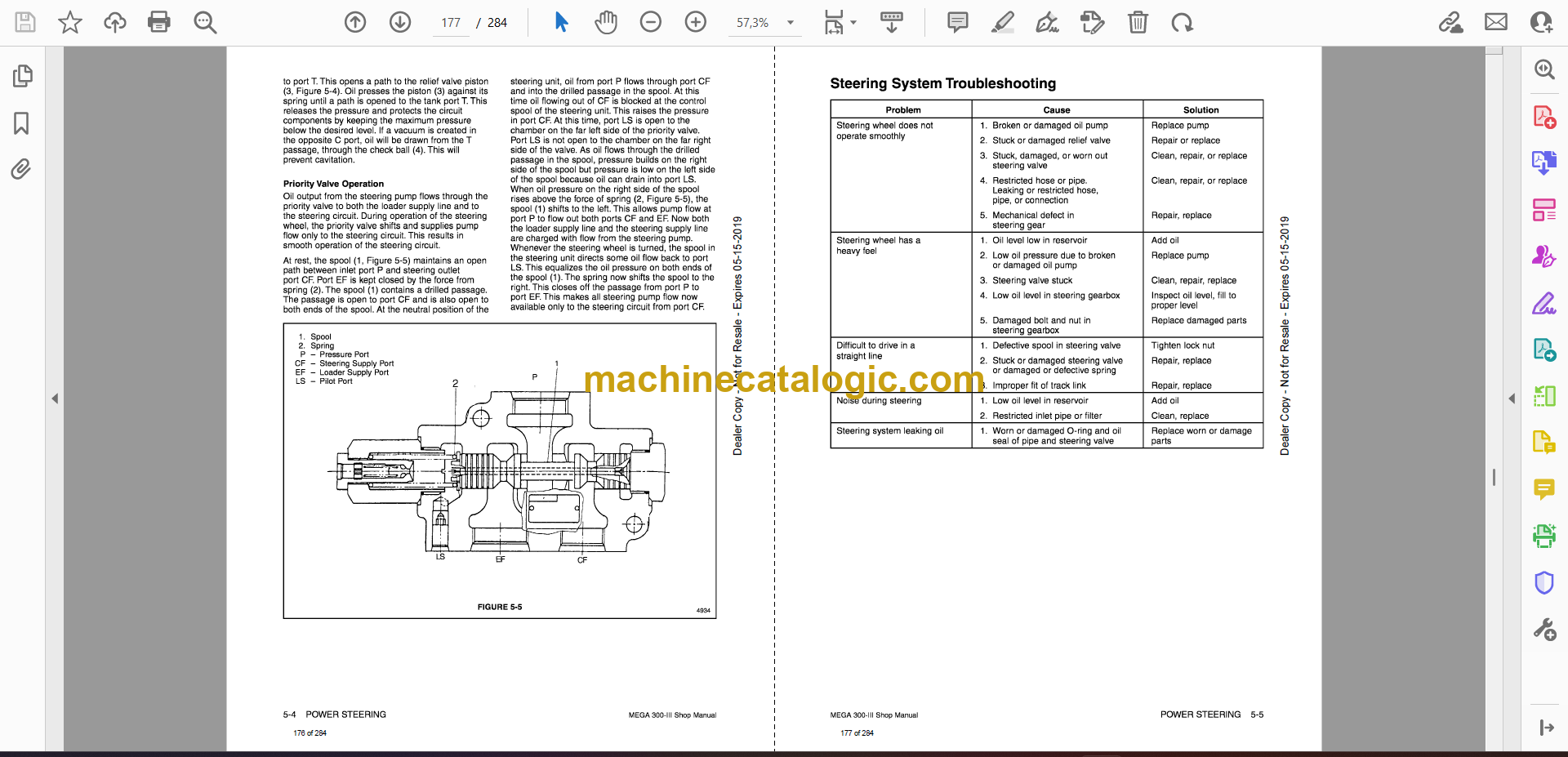Open the Create PDF tool
Viewport: 1568px width, 757px height.
(x=1544, y=117)
